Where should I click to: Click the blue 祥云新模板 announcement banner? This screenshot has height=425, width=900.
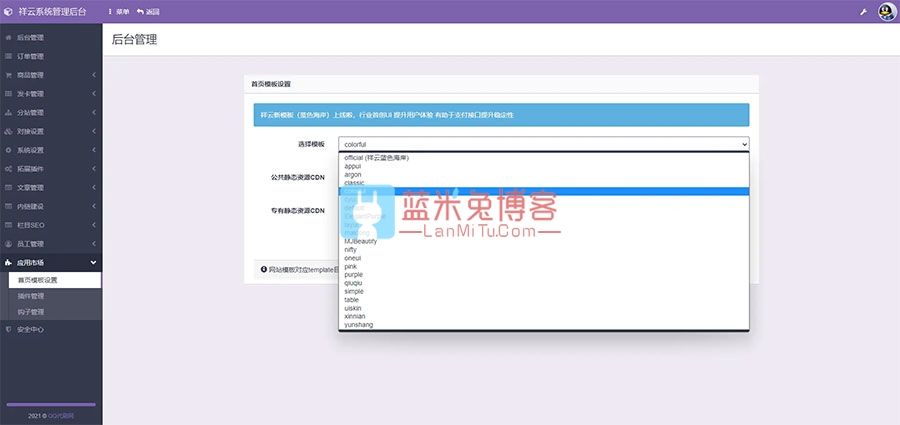tap(501, 115)
